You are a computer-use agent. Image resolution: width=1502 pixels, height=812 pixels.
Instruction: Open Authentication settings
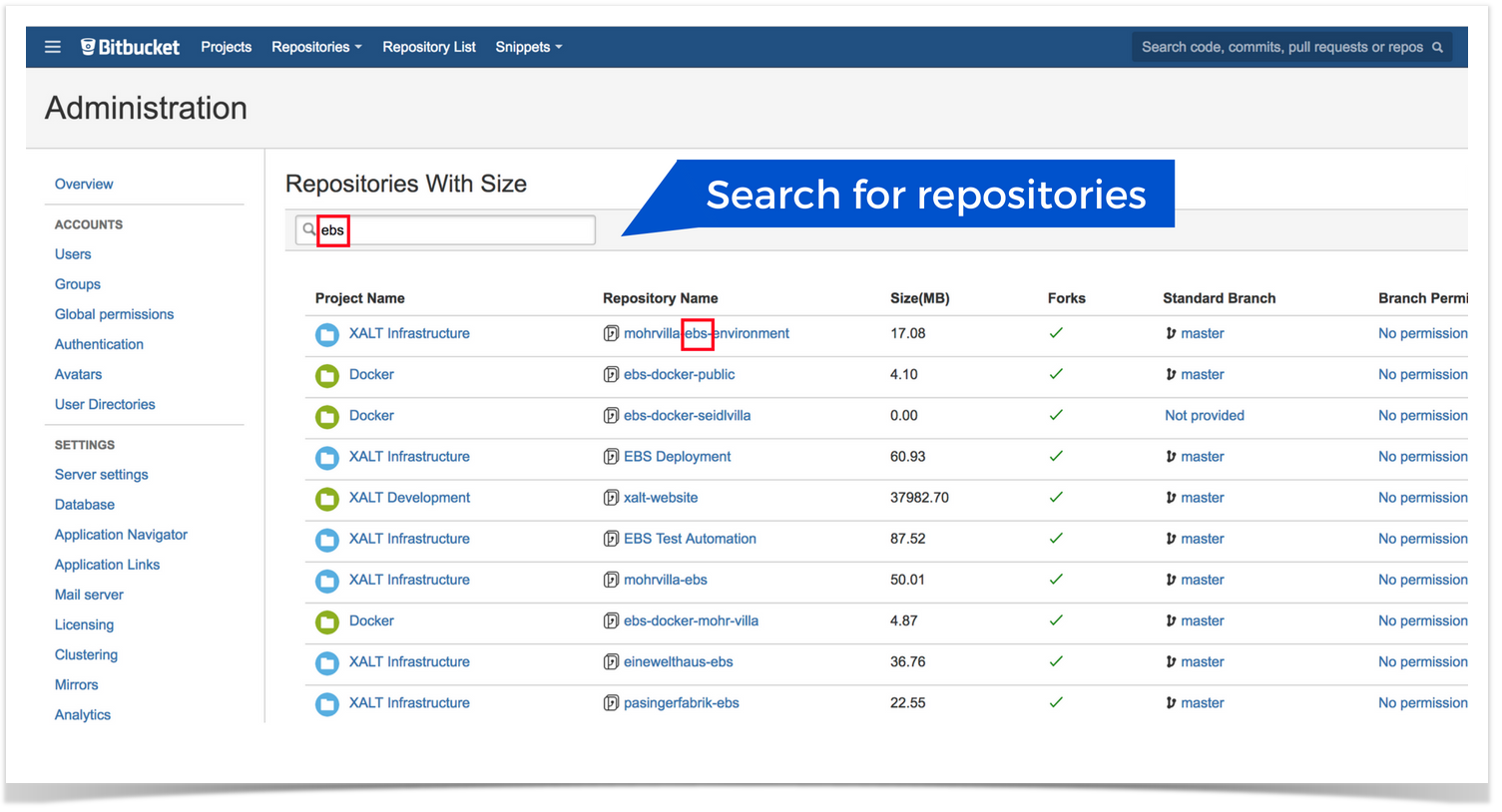99,343
